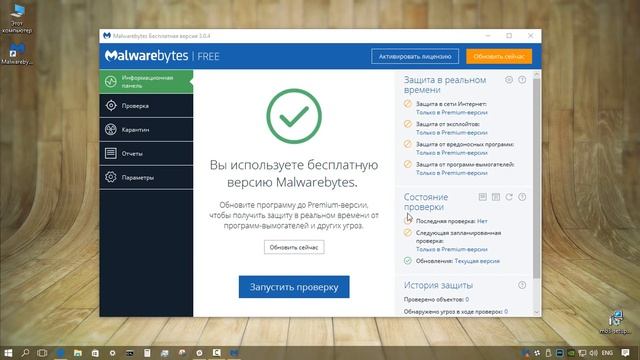The image size is (640, 360).
Task: Click Нет link next to Последняя проверка
Action: tap(482, 221)
